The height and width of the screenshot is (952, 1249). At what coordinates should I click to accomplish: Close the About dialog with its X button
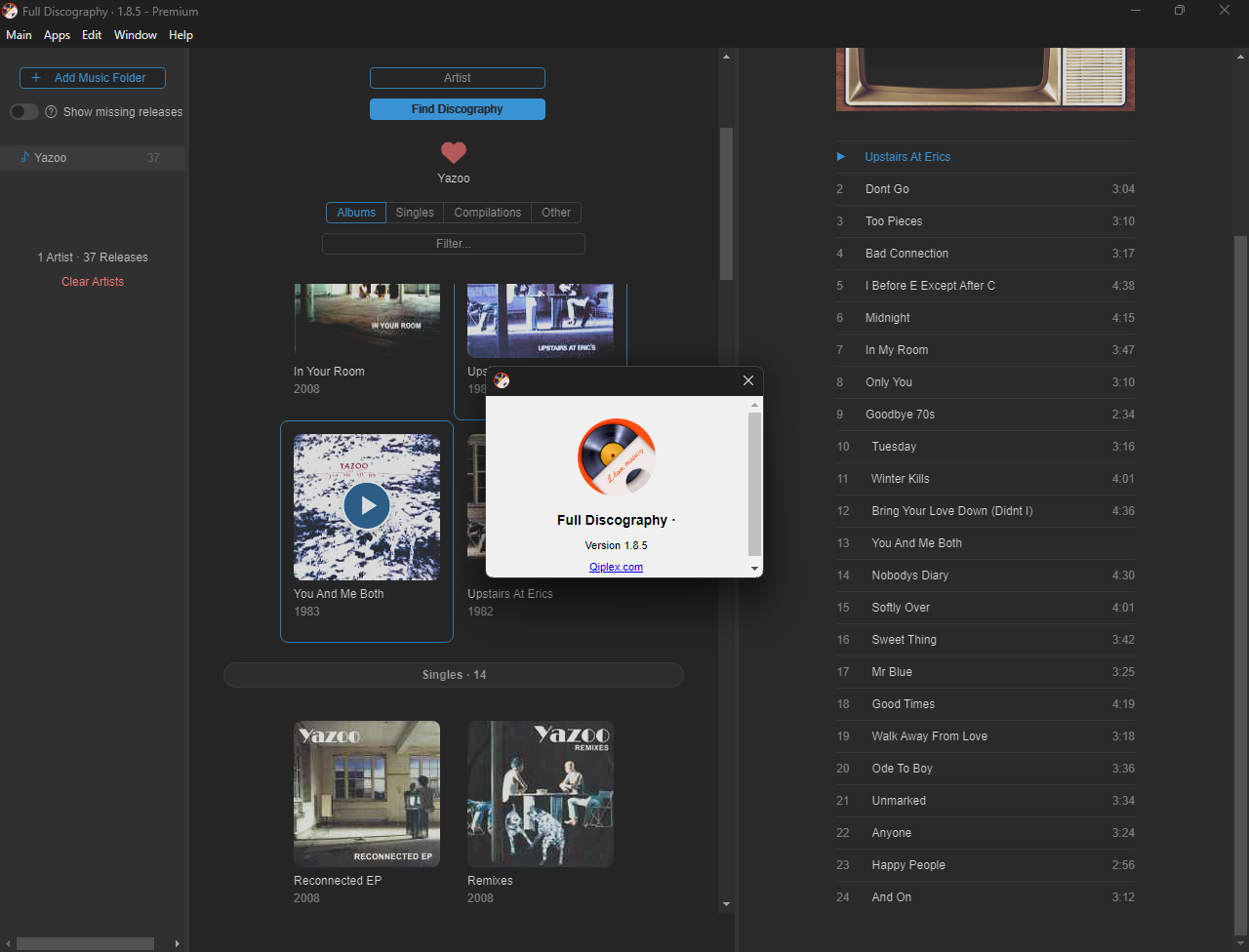pyautogui.click(x=748, y=380)
